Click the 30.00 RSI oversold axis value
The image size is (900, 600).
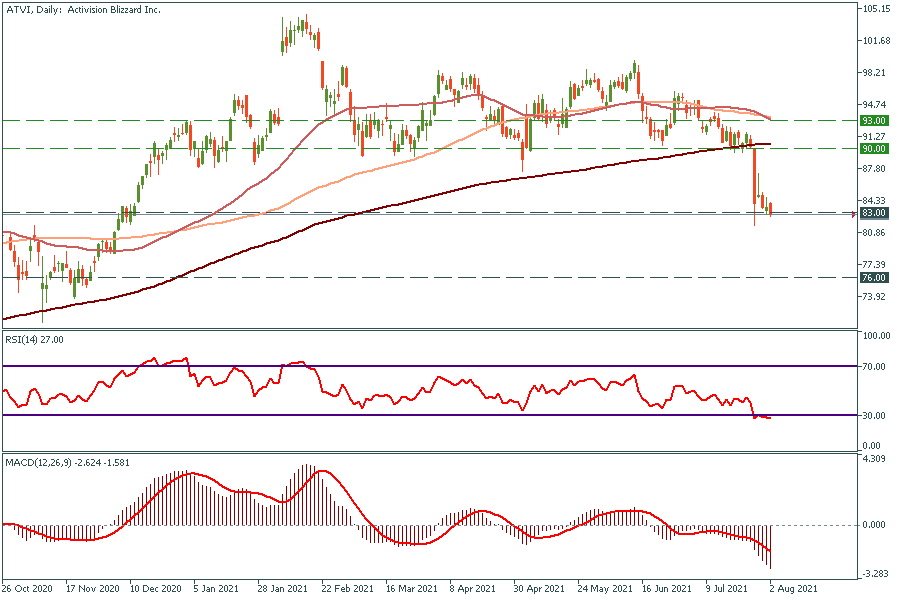(874, 415)
